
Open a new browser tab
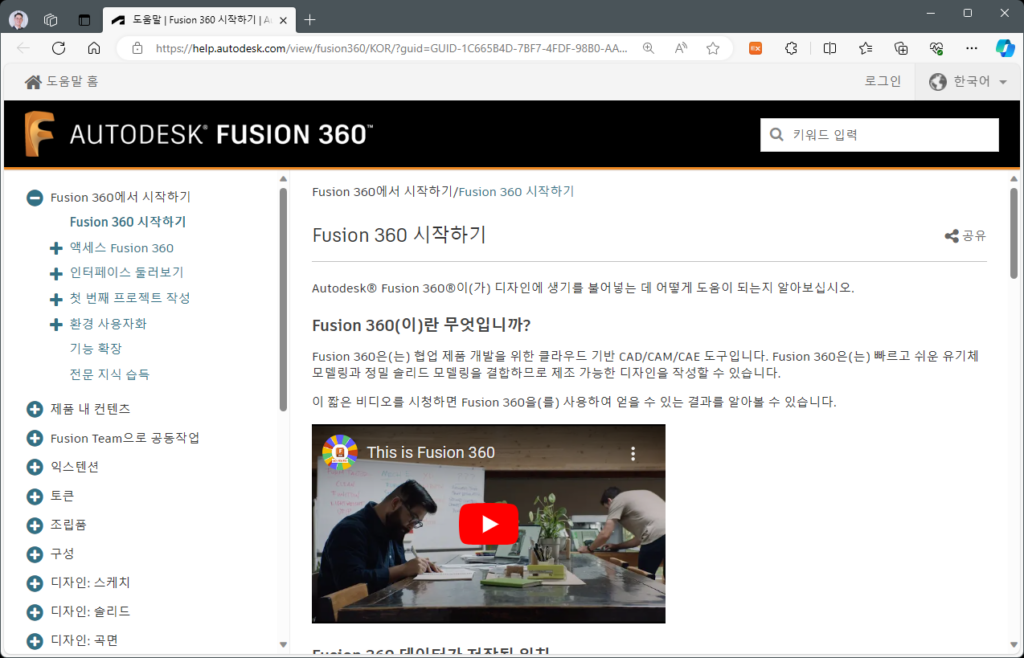point(310,20)
